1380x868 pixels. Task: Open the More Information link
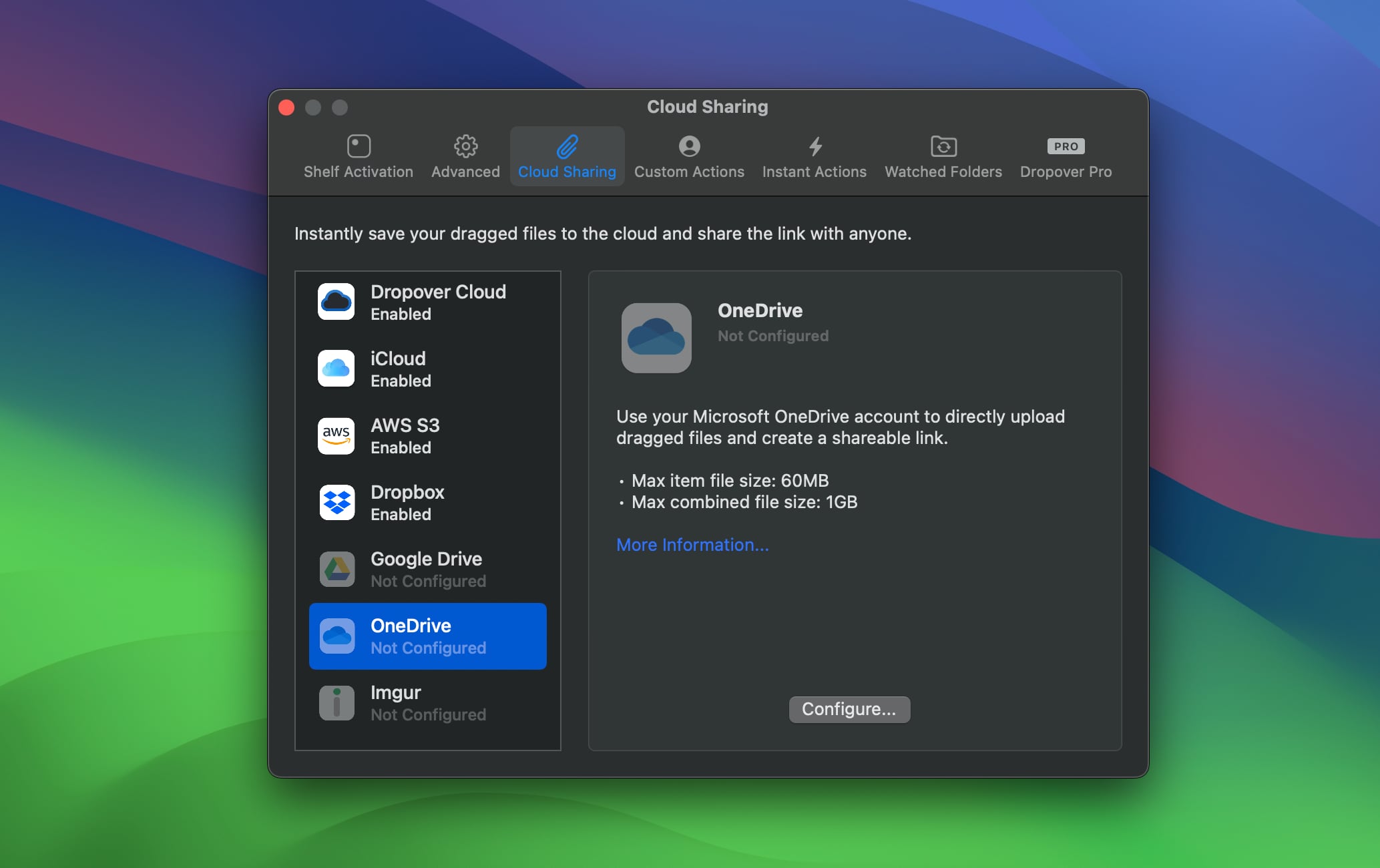pyautogui.click(x=692, y=545)
